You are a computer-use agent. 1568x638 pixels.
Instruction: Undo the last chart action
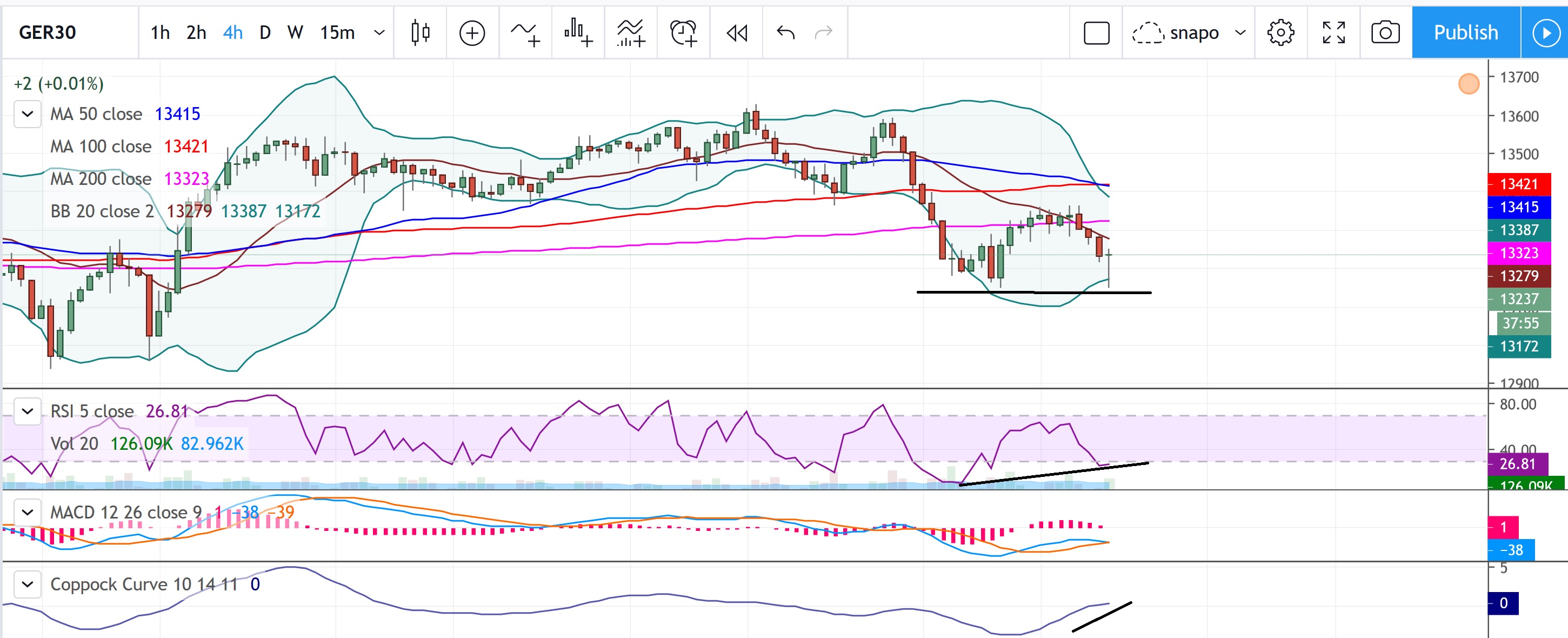(786, 32)
